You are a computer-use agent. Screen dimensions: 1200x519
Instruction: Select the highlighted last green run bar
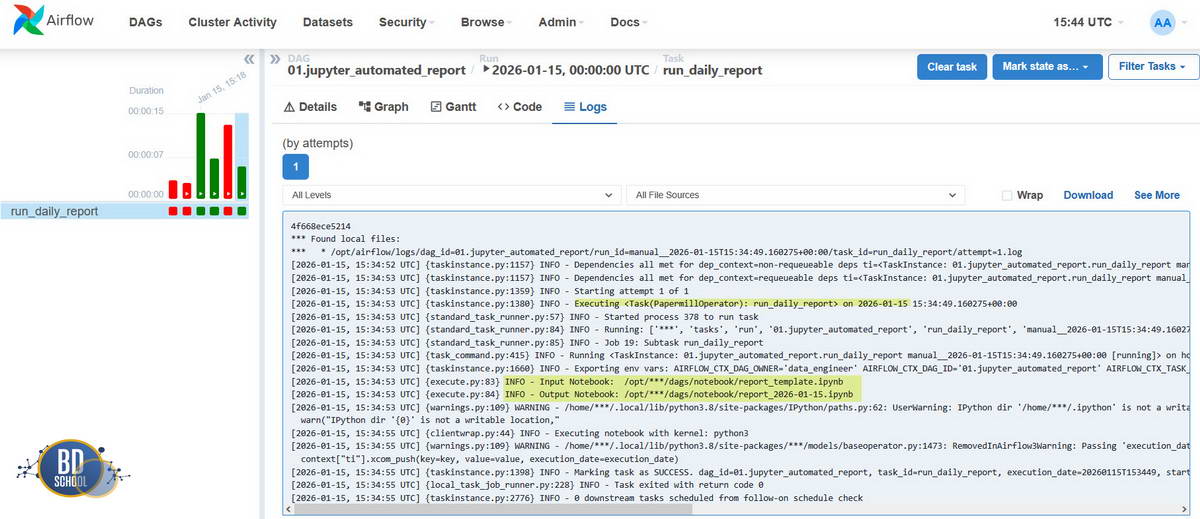click(x=241, y=182)
